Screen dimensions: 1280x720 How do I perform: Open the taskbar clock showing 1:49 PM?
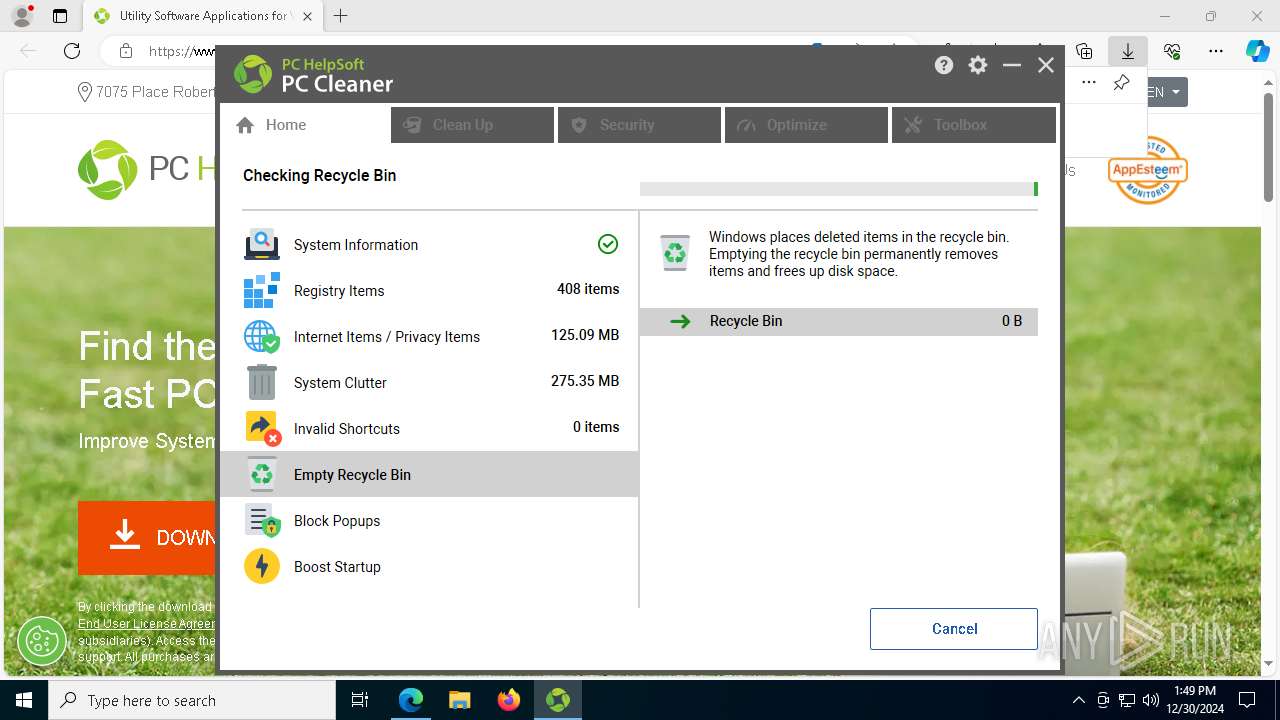[x=1196, y=700]
